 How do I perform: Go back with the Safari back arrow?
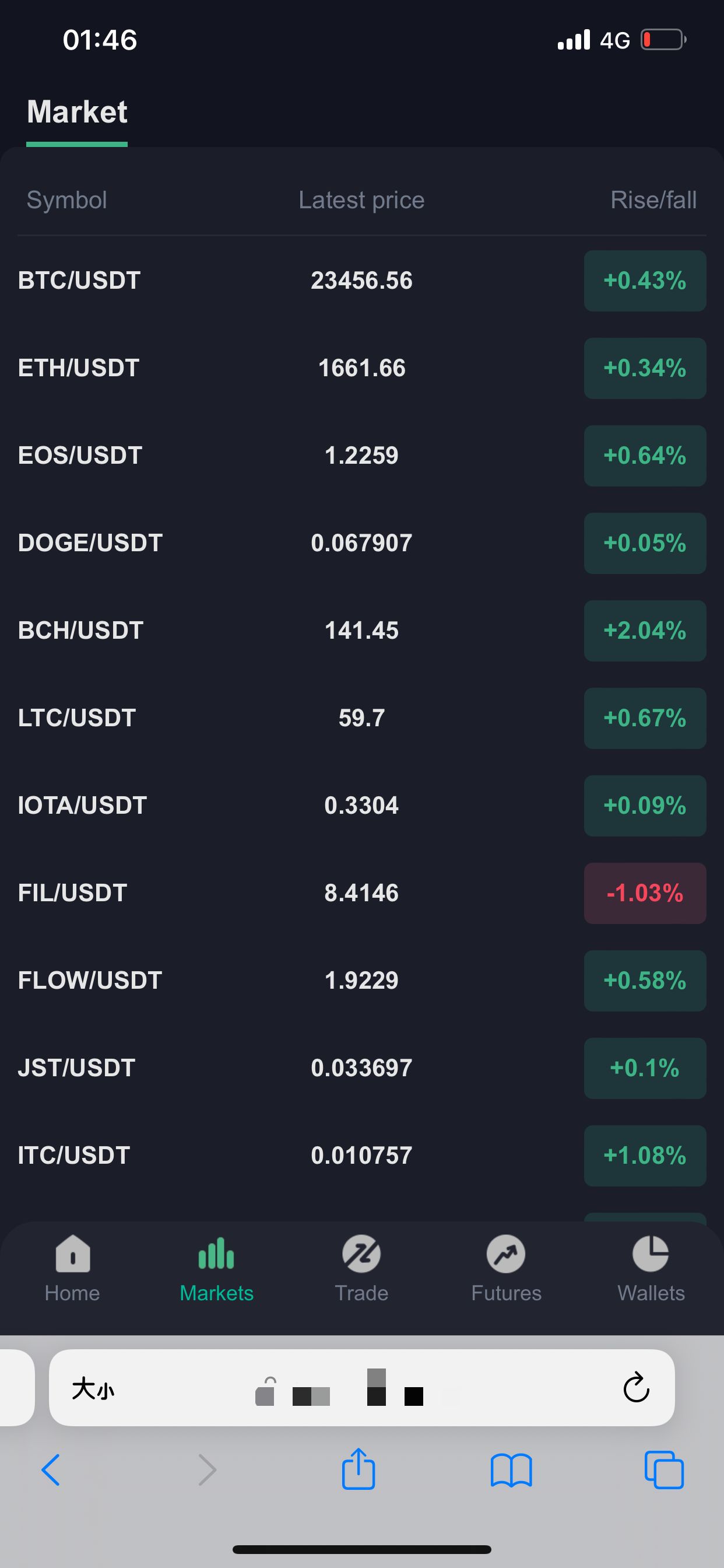[51, 1470]
